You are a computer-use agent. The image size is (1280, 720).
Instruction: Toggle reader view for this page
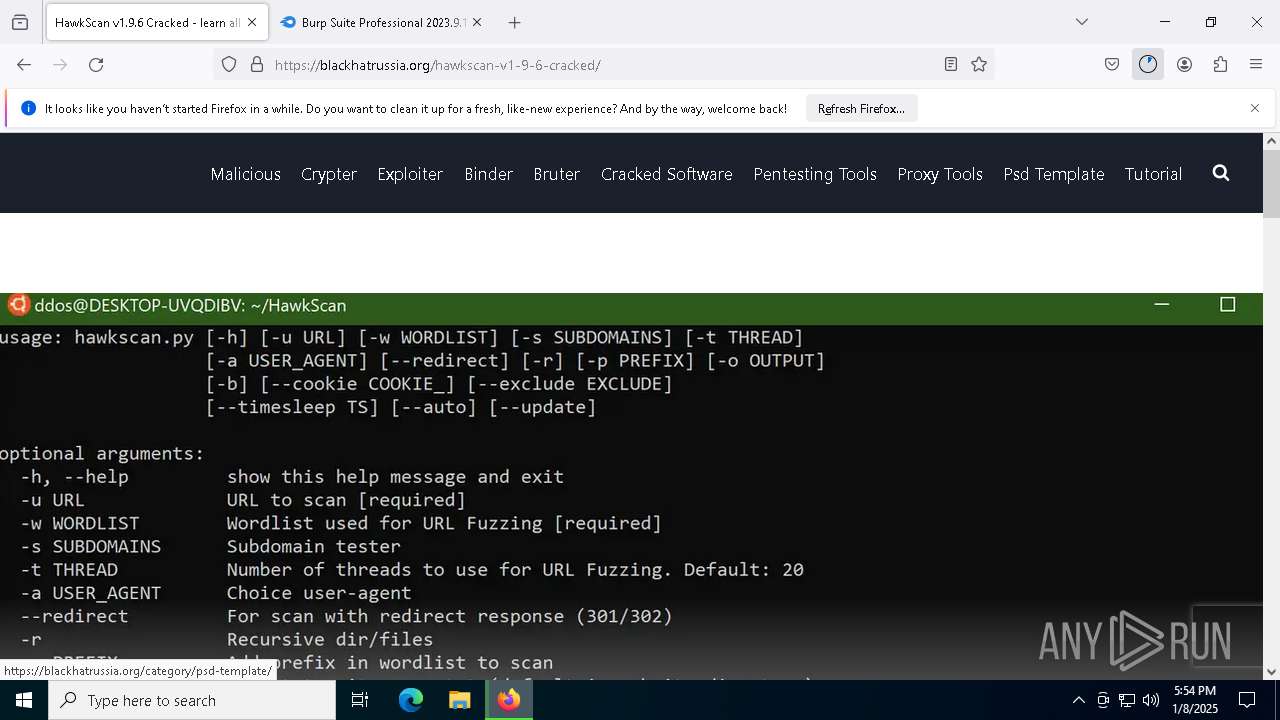(x=951, y=65)
